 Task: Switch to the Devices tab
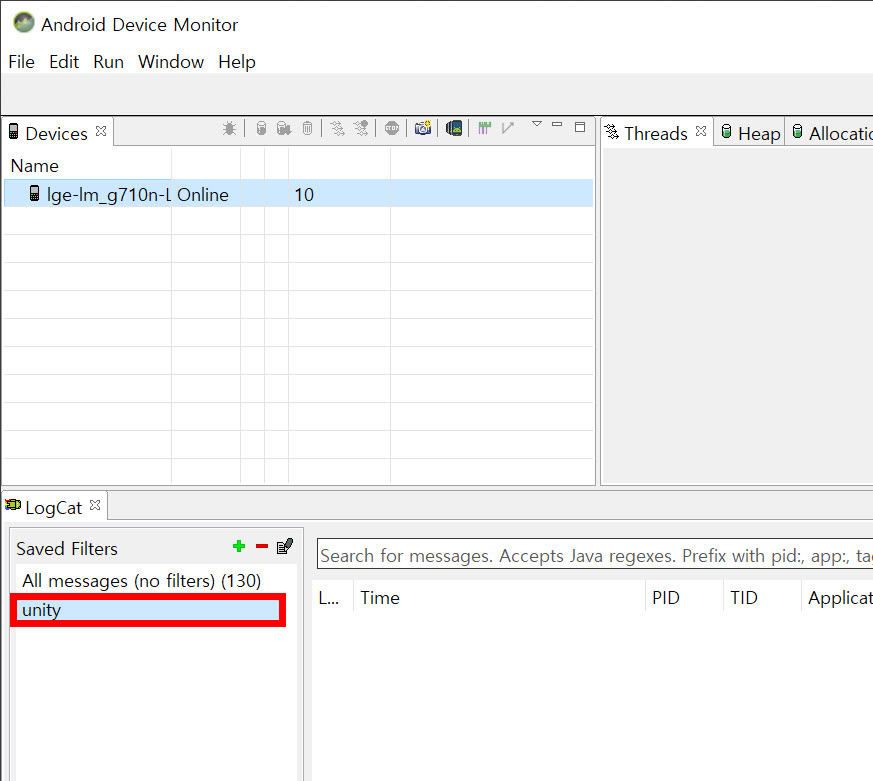coord(56,134)
